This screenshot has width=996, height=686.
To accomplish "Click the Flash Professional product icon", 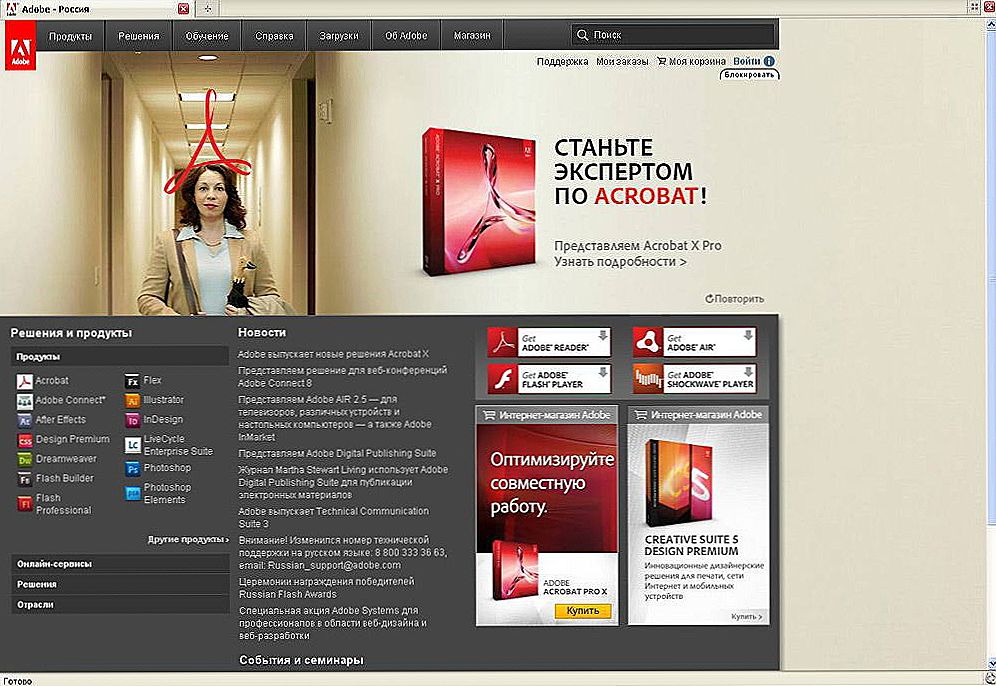I will tap(25, 504).
